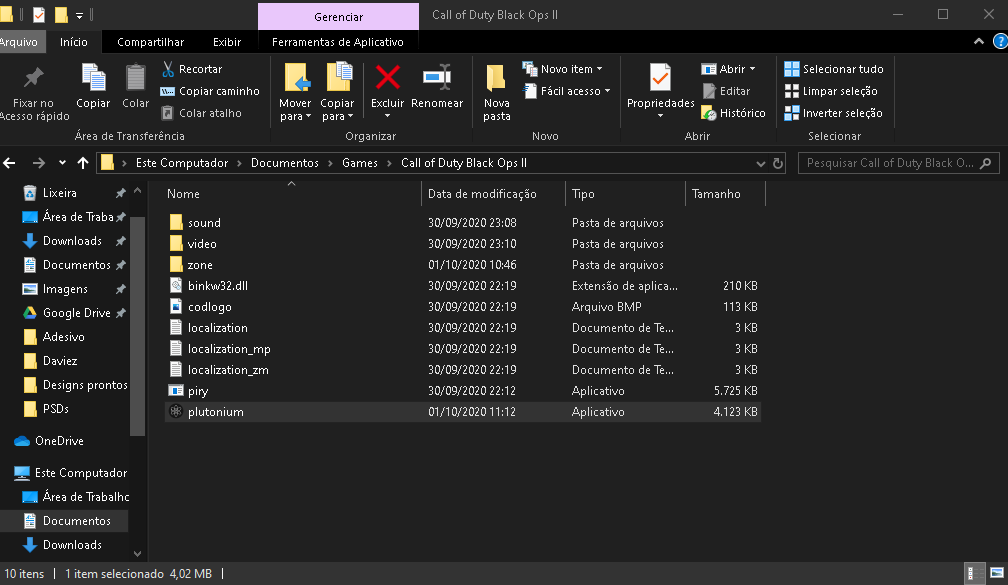Screen dimensions: 1008x585
Task: Refresh the folder view
Action: [778, 163]
